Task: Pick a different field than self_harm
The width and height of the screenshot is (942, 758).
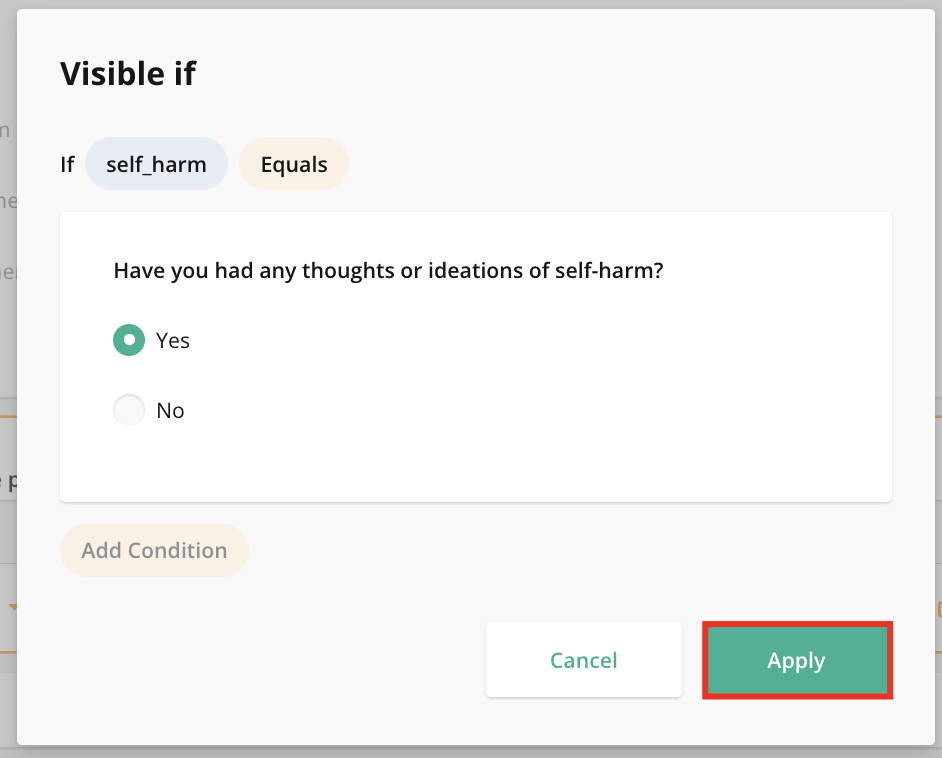Action: tap(156, 163)
